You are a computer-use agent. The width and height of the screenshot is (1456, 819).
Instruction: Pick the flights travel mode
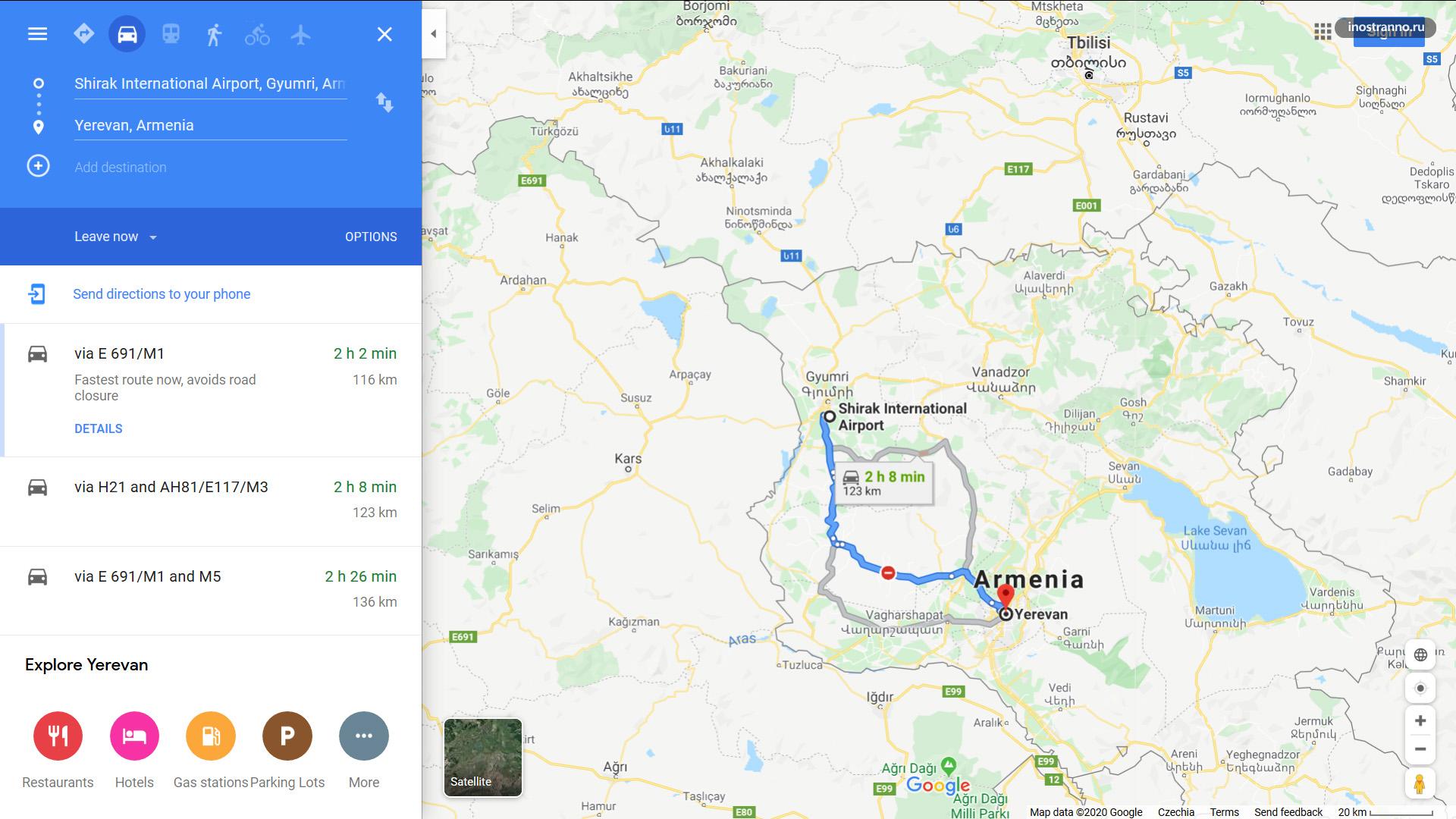coord(300,34)
